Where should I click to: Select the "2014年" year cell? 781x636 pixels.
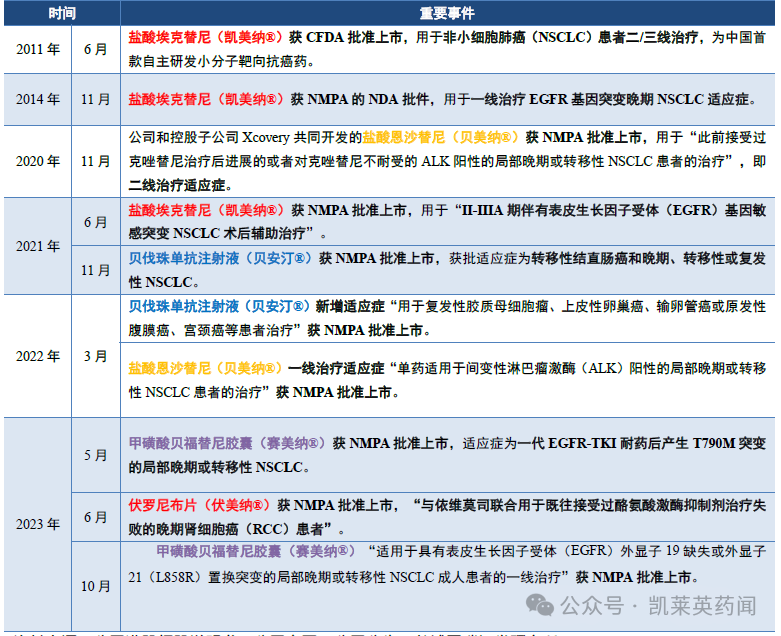click(x=38, y=99)
